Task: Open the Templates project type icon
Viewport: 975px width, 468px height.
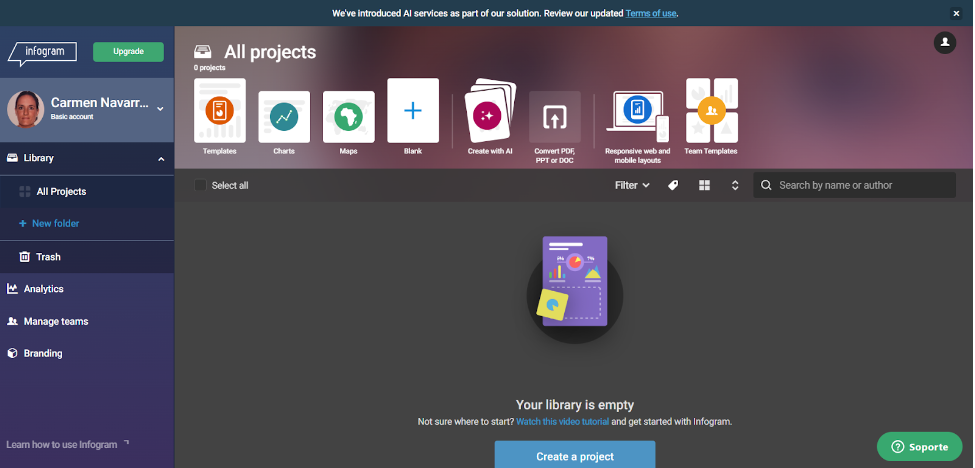Action: (x=219, y=112)
